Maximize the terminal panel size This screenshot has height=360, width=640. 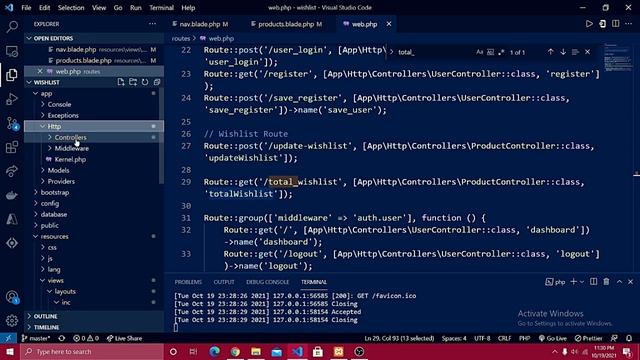coord(619,282)
